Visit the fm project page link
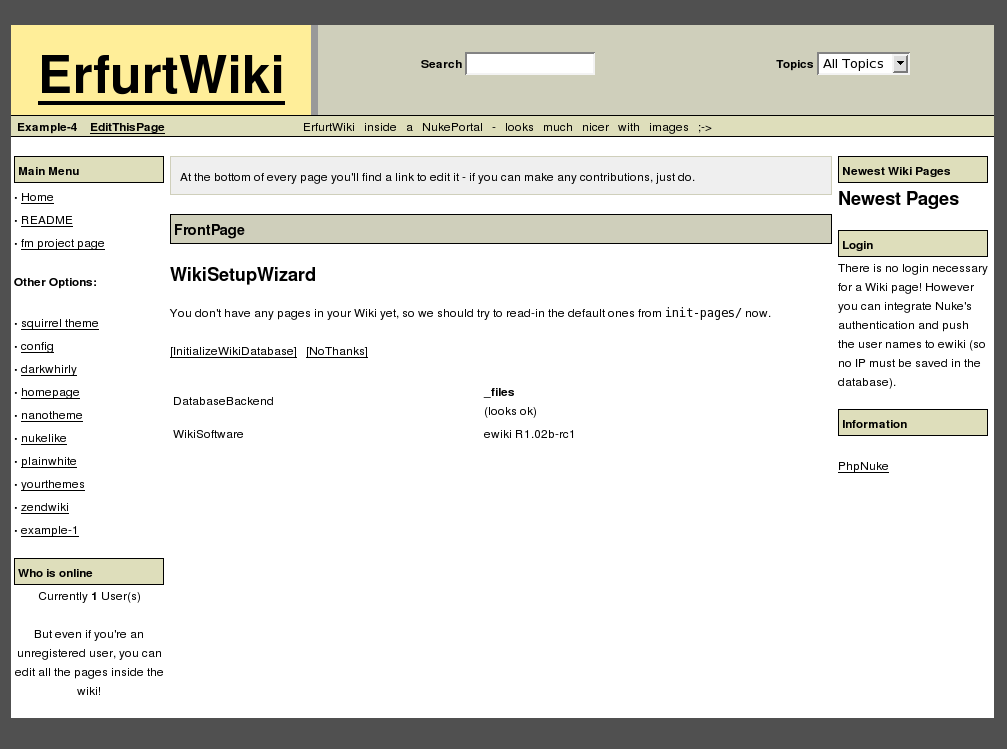The height and width of the screenshot is (749, 1007). click(x=62, y=243)
